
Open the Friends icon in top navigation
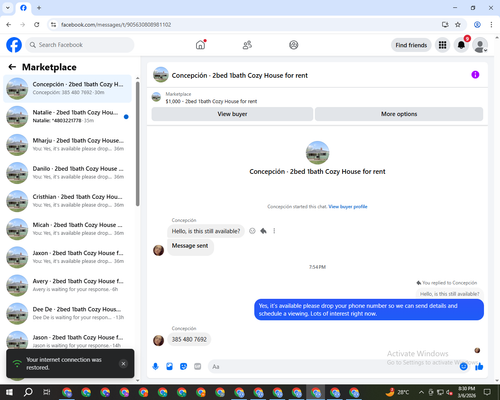tap(247, 45)
